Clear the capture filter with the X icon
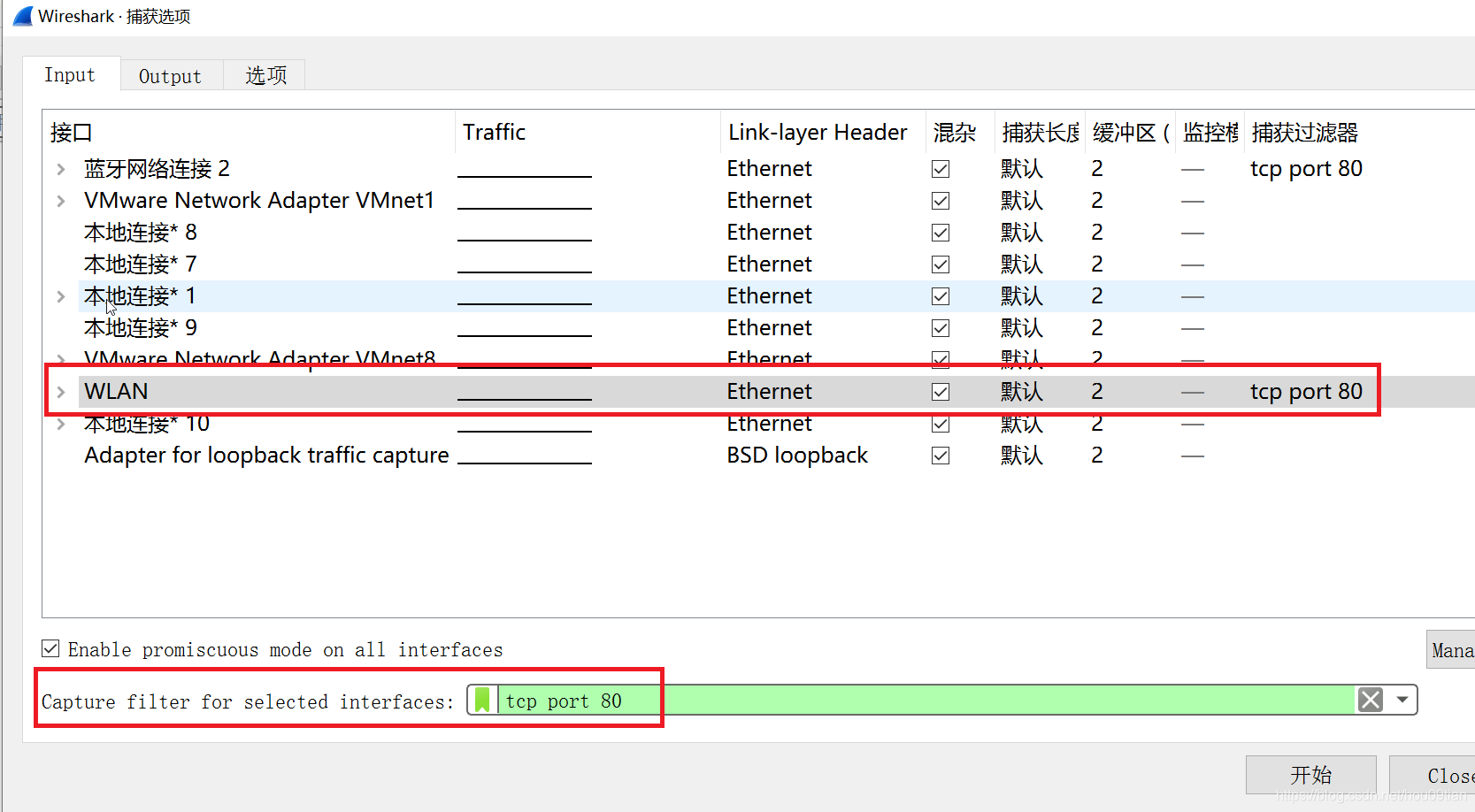 pyautogui.click(x=1371, y=700)
